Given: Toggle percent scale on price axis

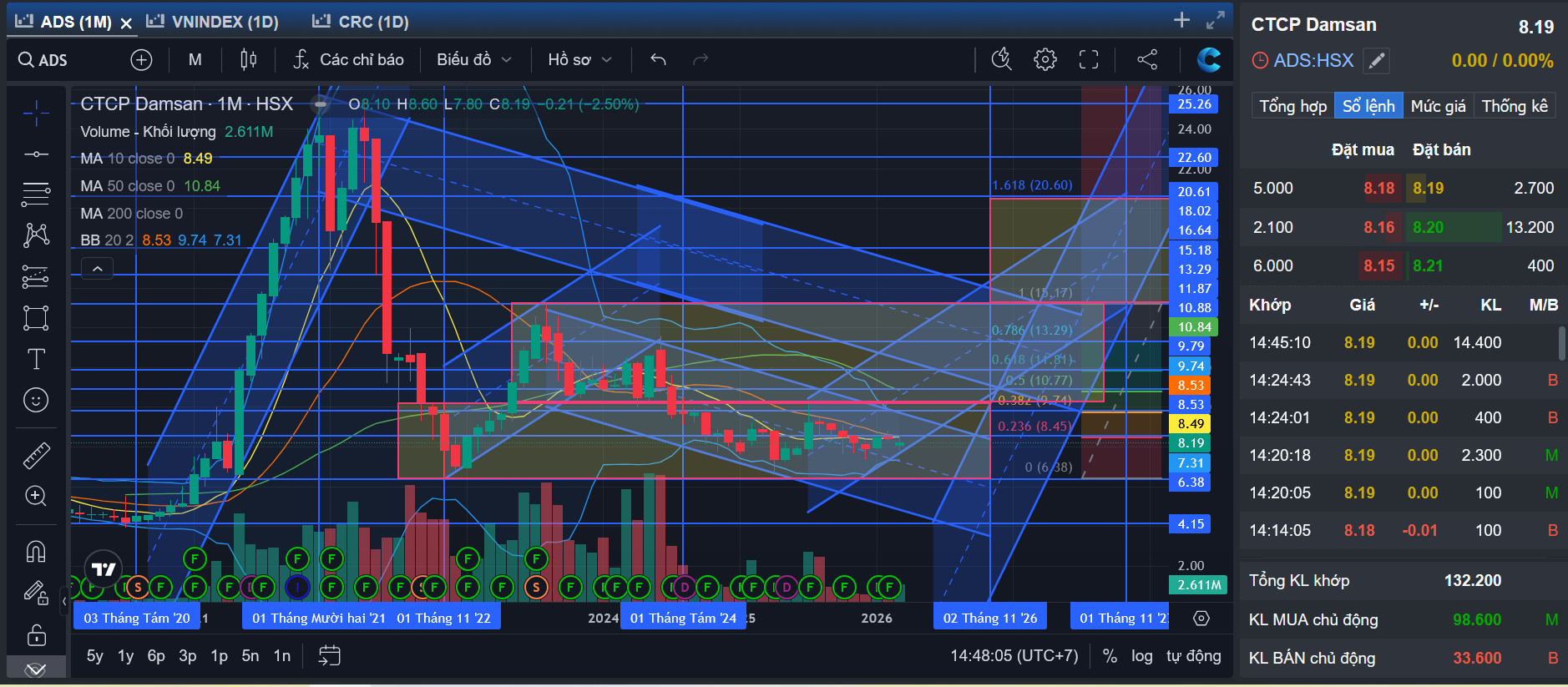Looking at the screenshot, I should (x=1110, y=656).
